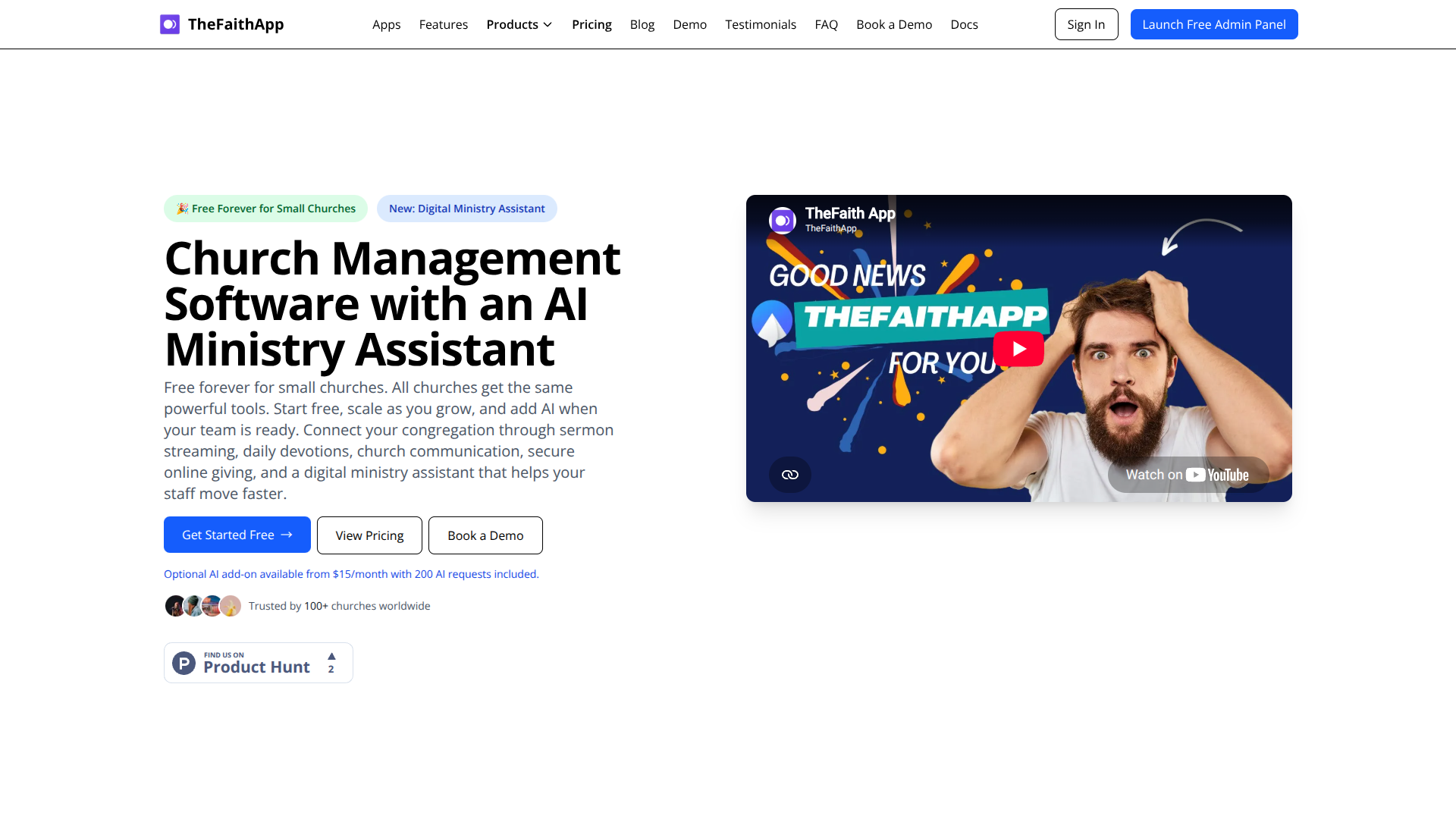Open the FAQ nav link

click(x=827, y=24)
